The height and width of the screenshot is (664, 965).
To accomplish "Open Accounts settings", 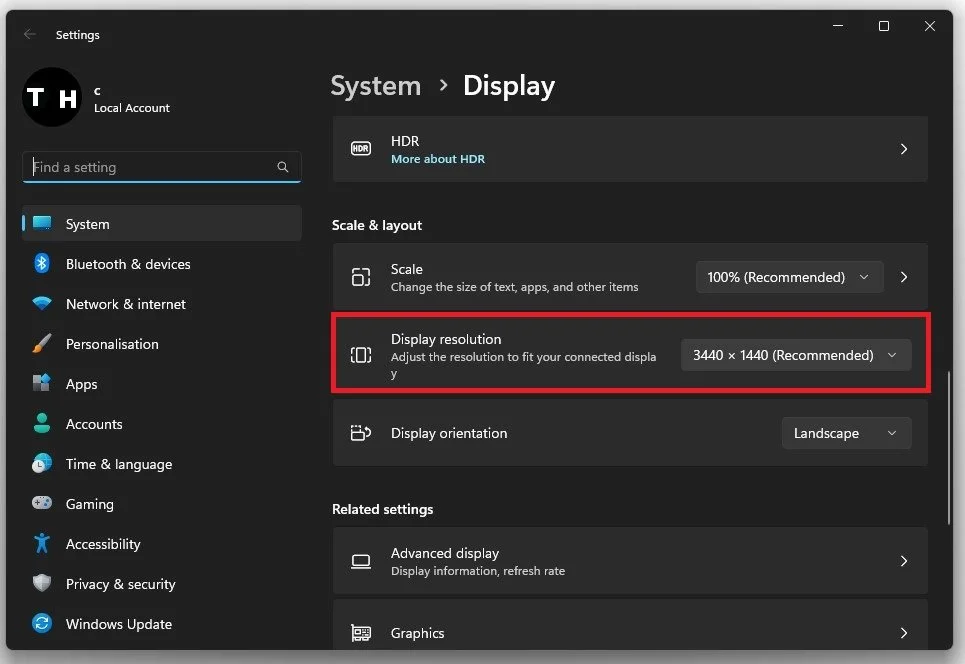I will tap(162, 423).
